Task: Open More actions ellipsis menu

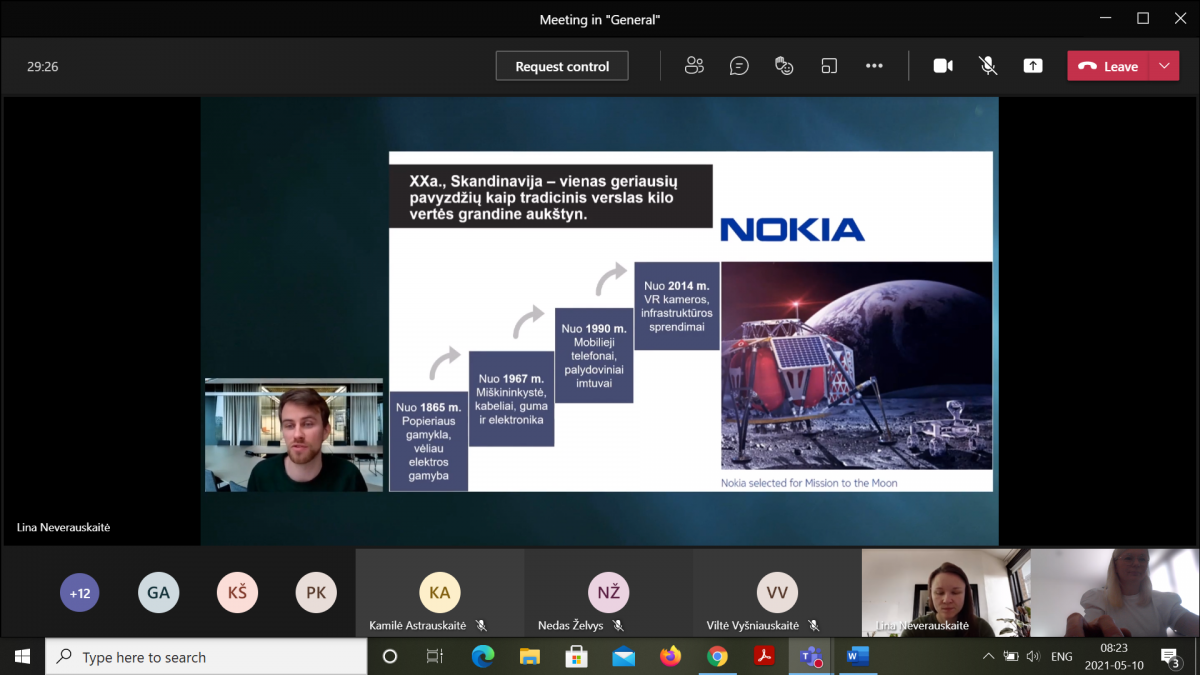Action: coord(874,66)
